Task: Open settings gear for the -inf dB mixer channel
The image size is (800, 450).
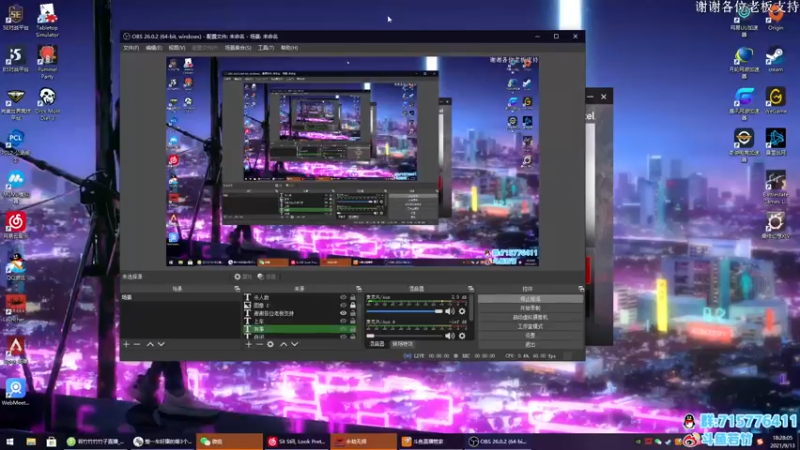Action: [462, 336]
